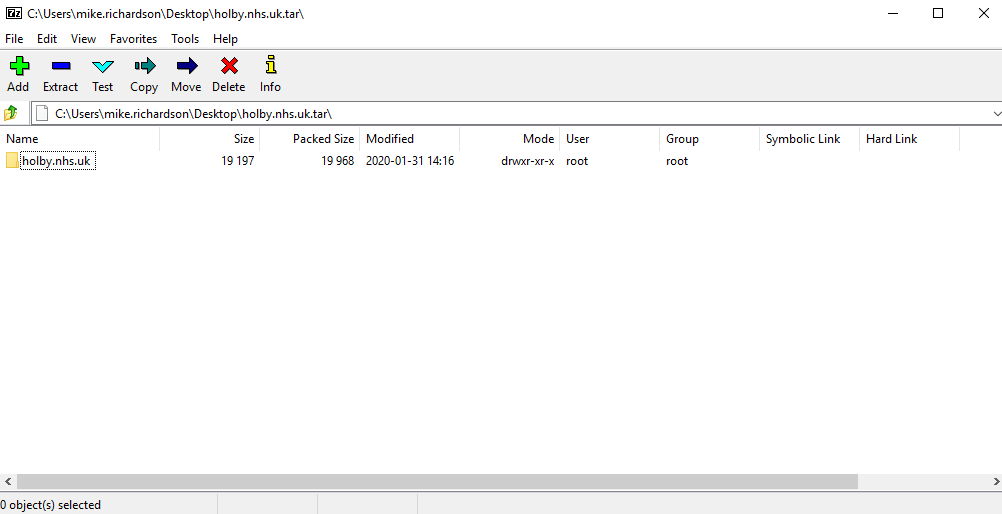Image resolution: width=1002 pixels, height=514 pixels.
Task: Select the holby.nhs.uk folder icon
Action: [x=13, y=161]
